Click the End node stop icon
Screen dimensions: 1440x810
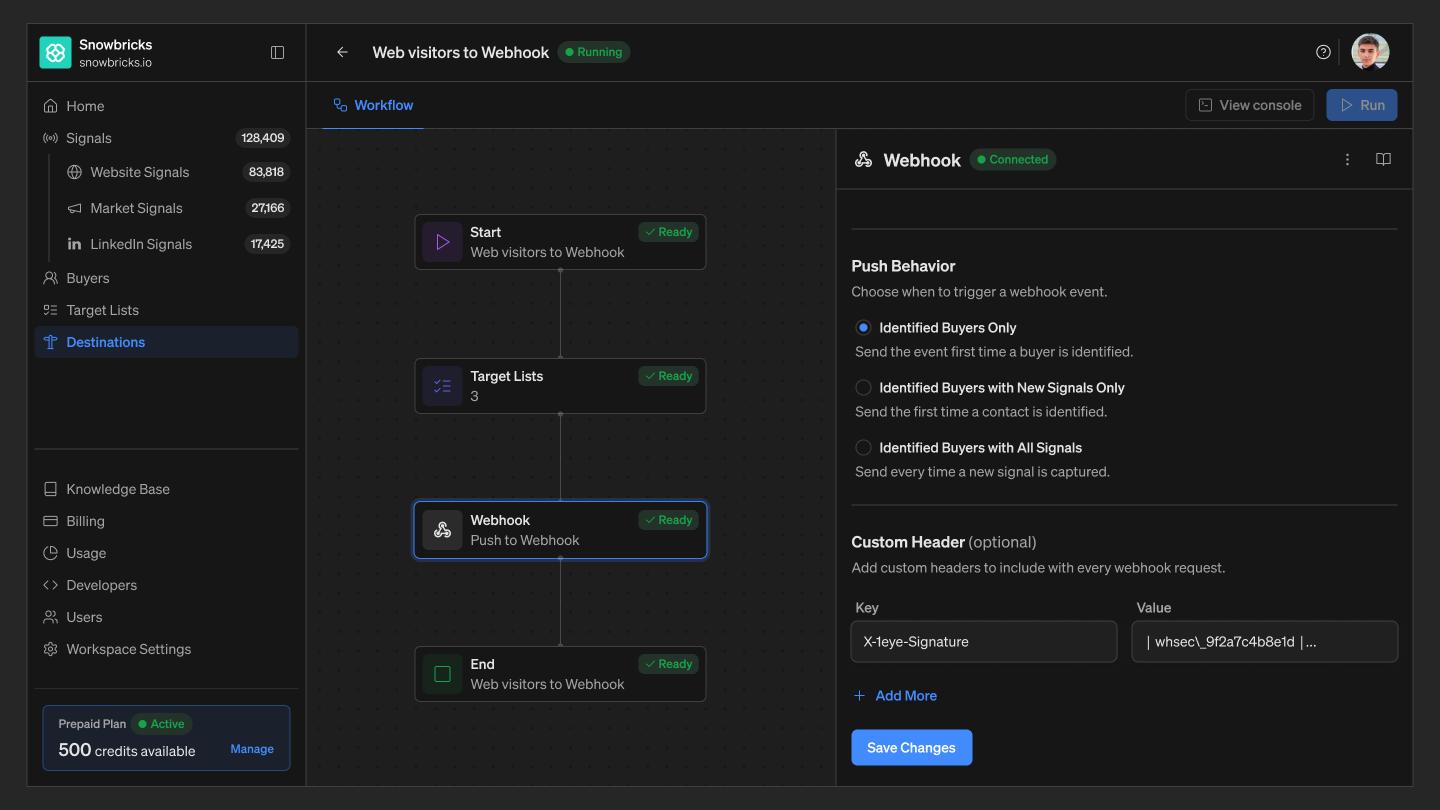click(x=442, y=674)
